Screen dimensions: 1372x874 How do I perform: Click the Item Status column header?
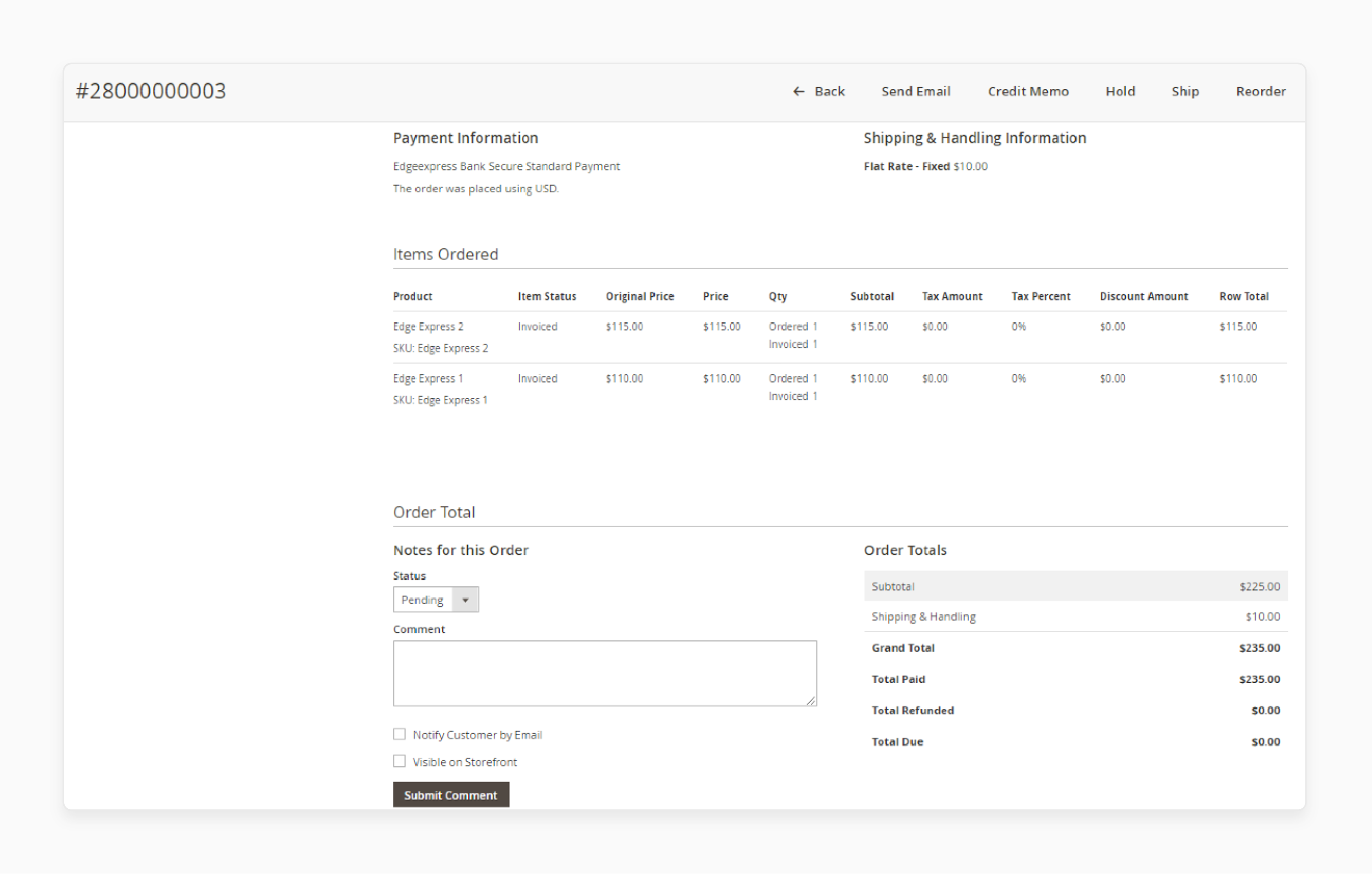547,296
